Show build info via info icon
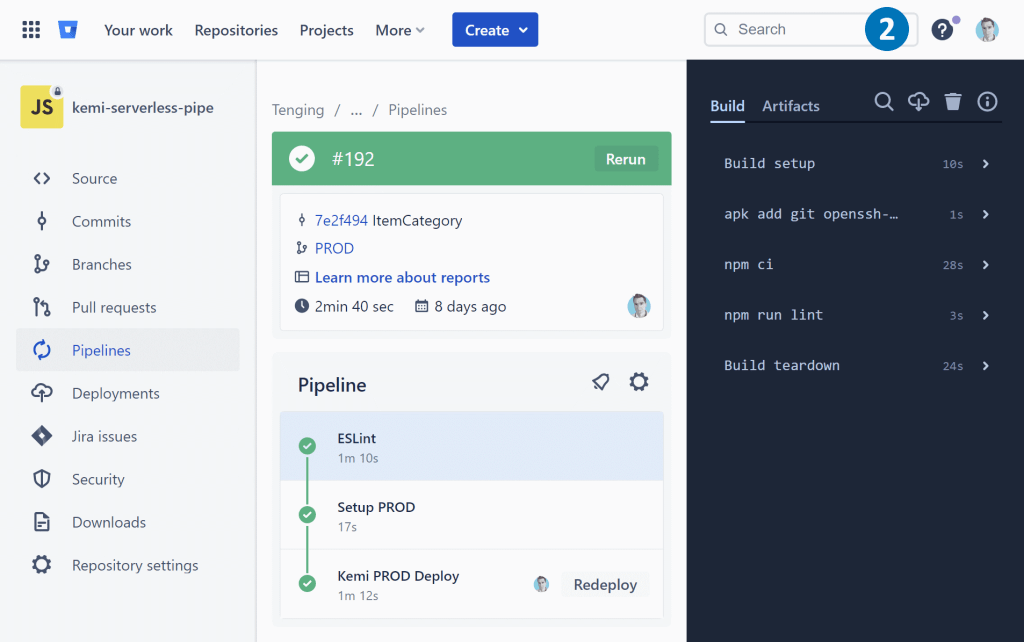Viewport: 1024px width, 642px height. point(987,102)
